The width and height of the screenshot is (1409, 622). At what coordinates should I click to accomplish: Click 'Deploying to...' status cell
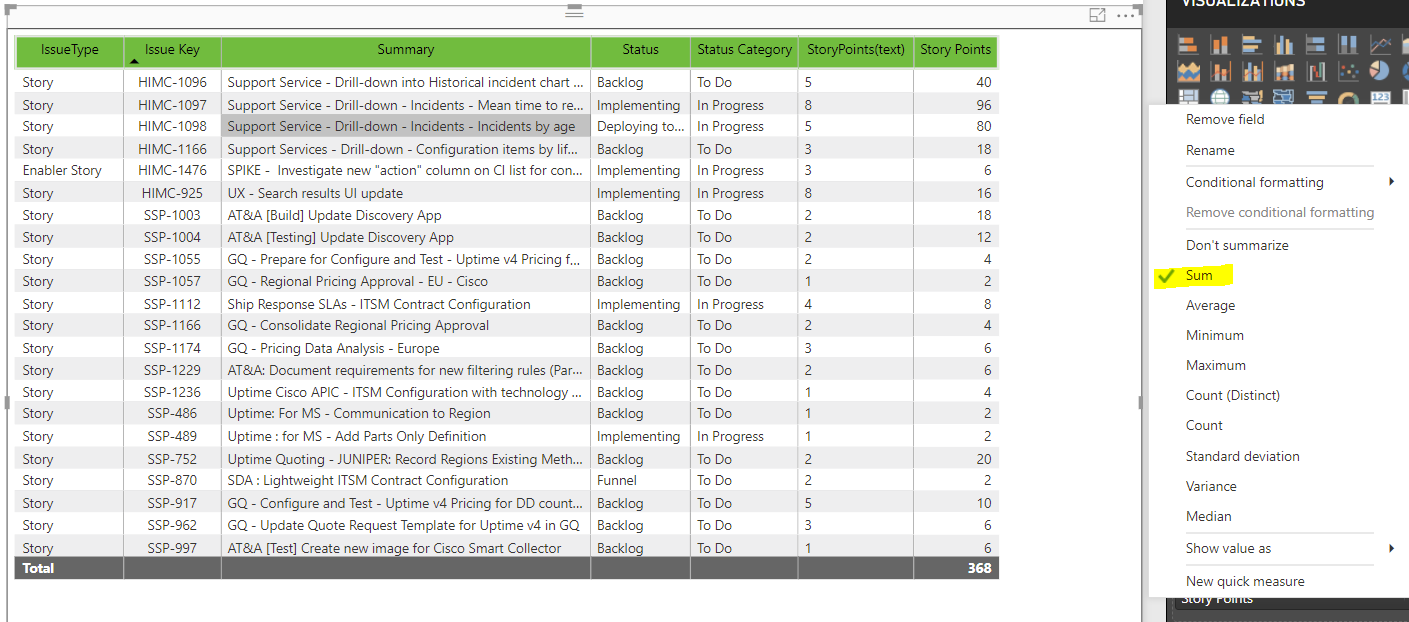tap(641, 127)
